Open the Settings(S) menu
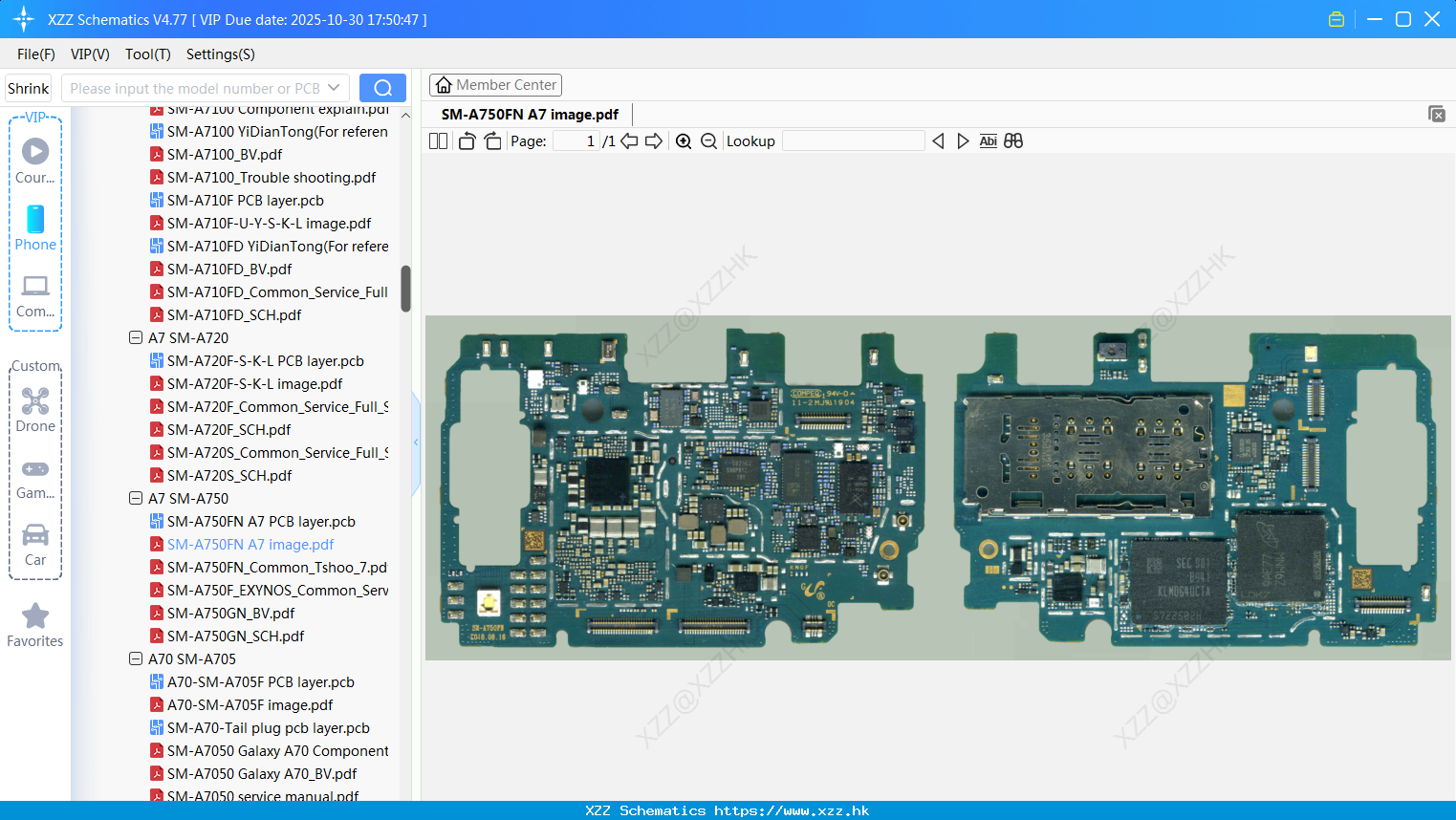Screen dimensions: 1456x820 (221, 54)
